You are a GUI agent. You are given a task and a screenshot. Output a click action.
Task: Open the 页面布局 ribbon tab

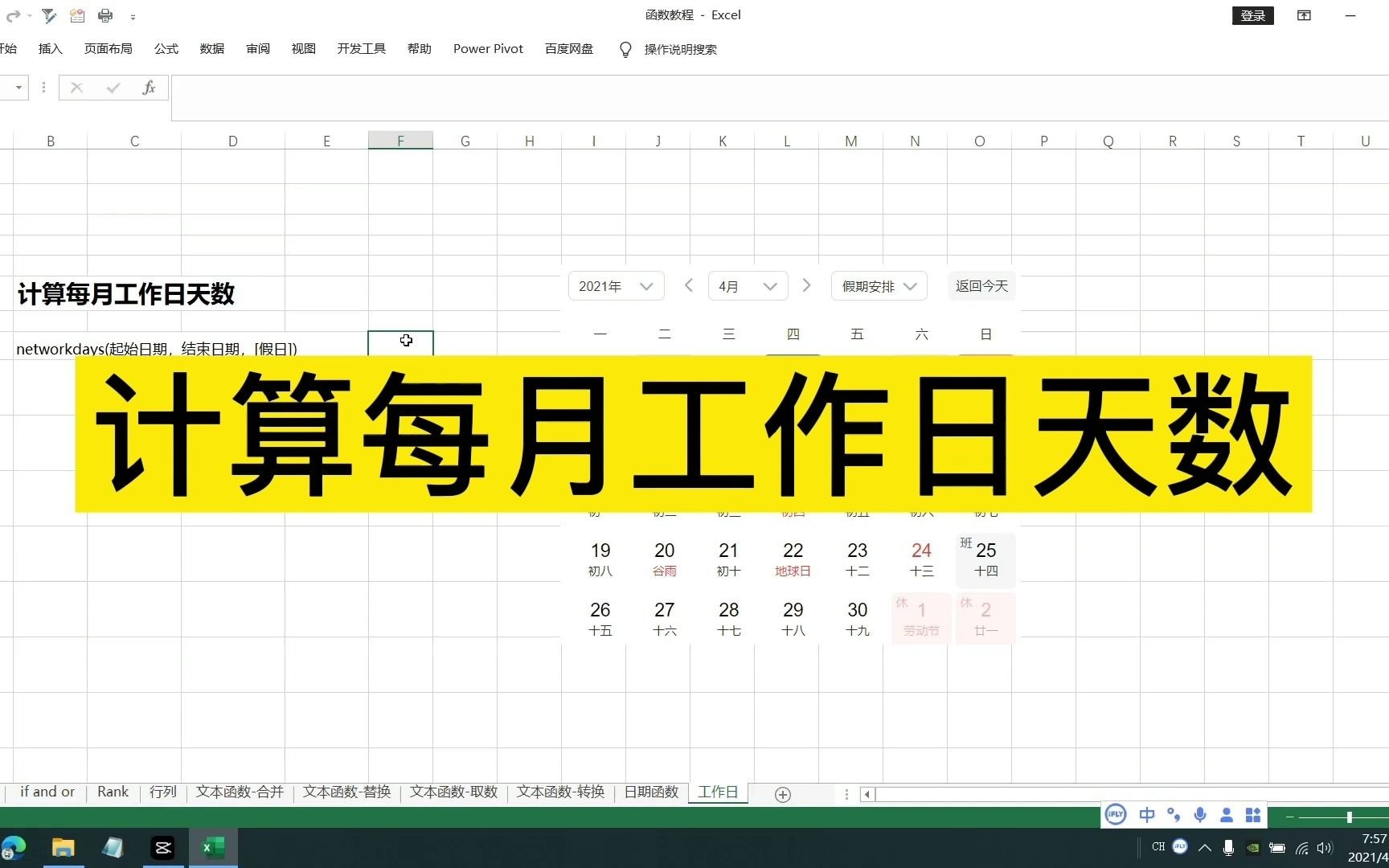tap(109, 49)
